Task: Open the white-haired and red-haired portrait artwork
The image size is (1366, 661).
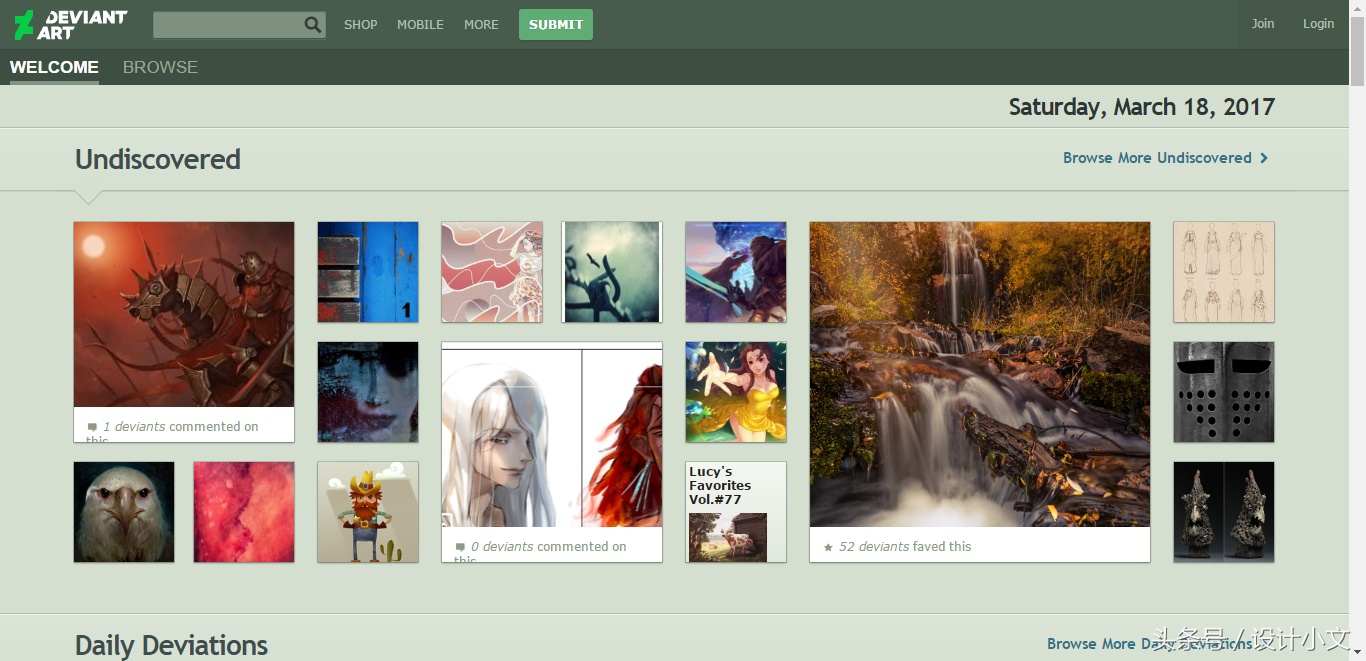Action: pos(552,434)
